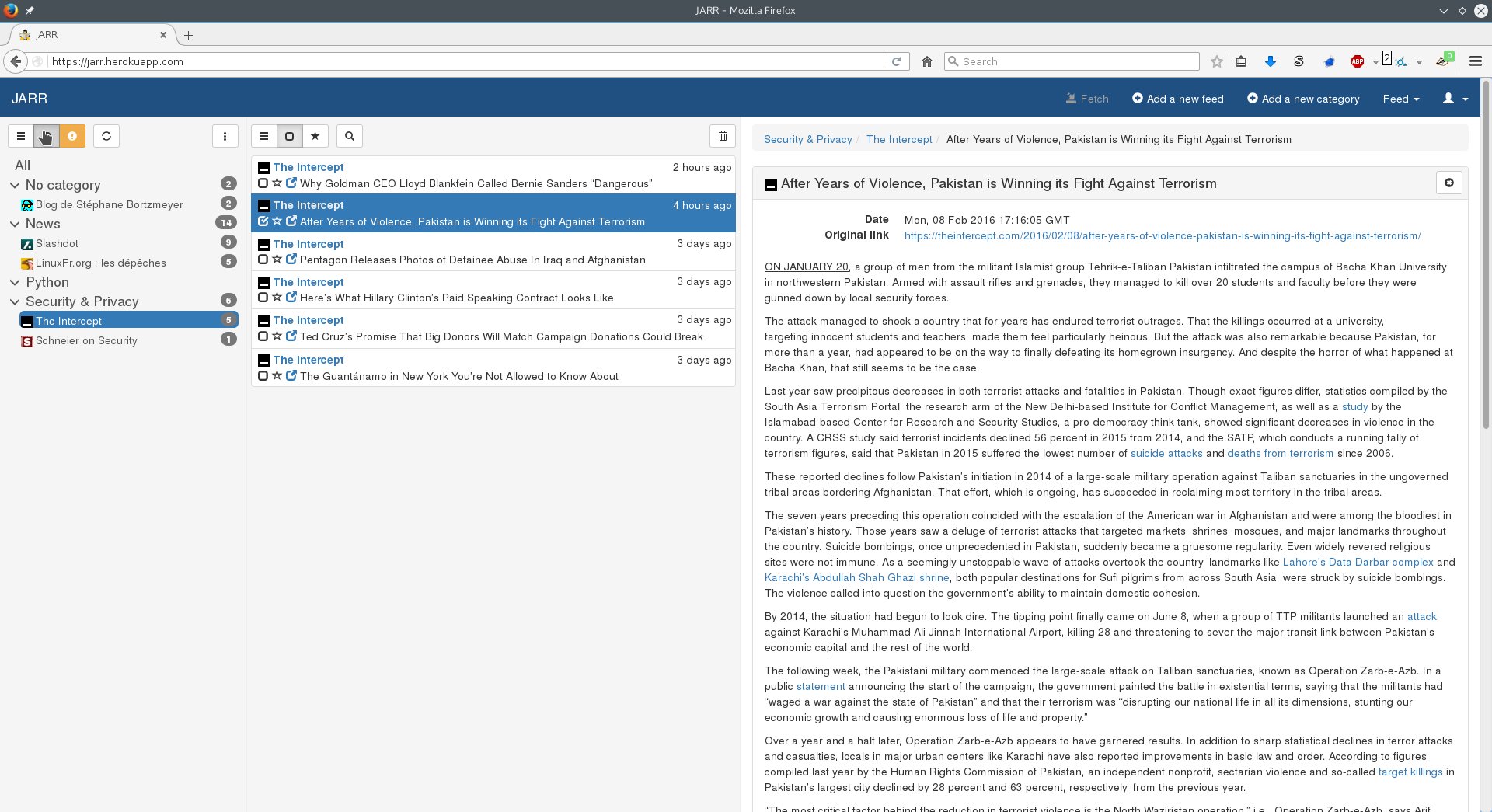
Task: Filter to starred articles only
Action: pos(315,136)
